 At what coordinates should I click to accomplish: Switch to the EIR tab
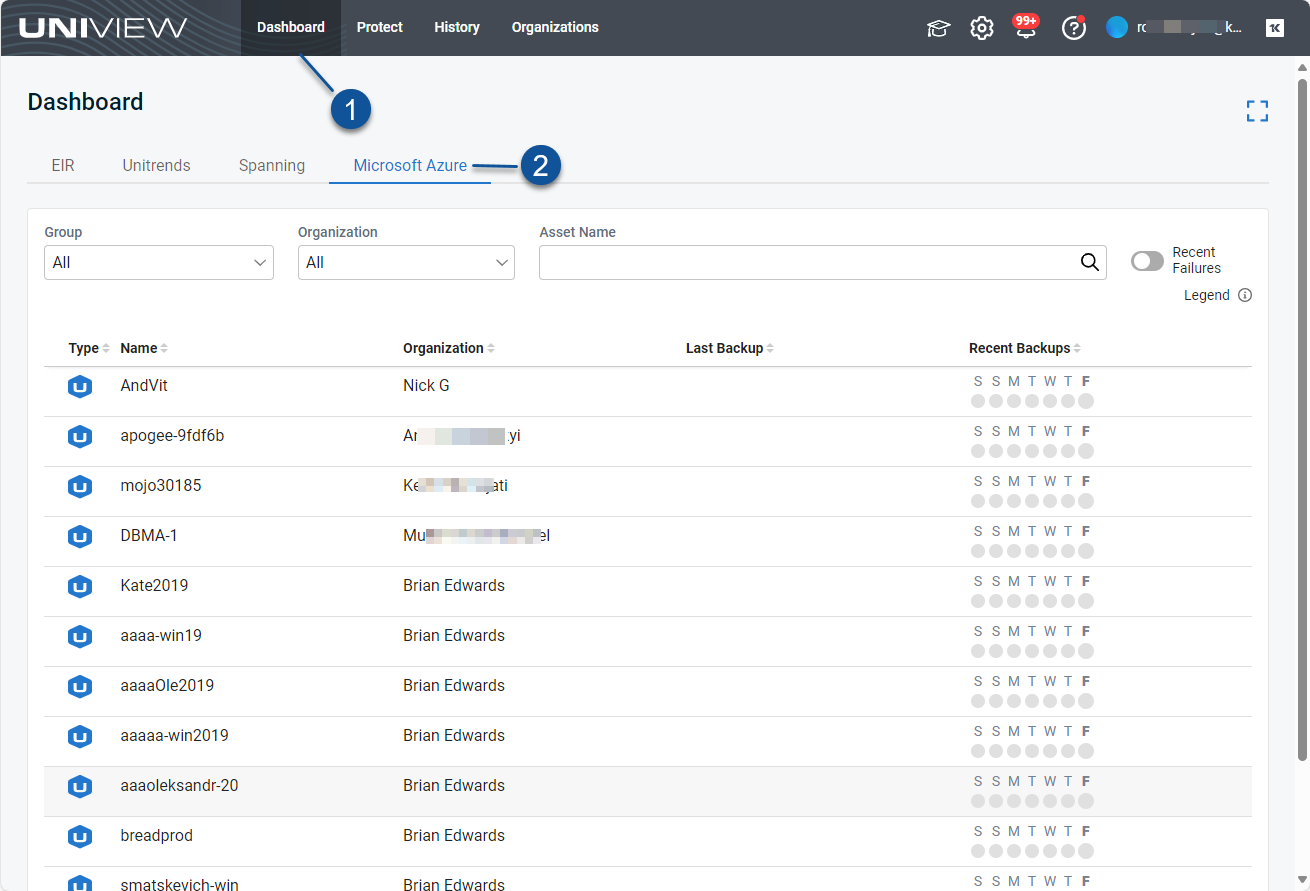[x=63, y=165]
